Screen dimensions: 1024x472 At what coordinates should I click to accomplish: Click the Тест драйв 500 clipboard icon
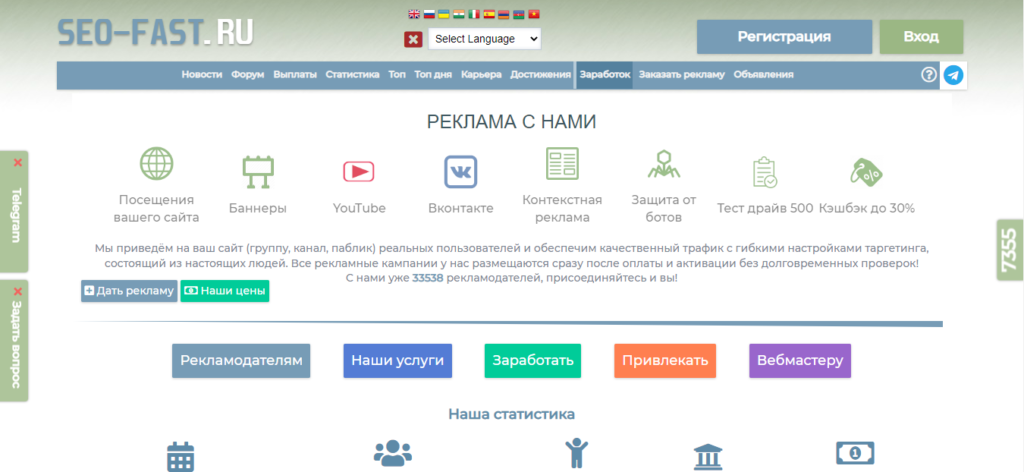pos(765,172)
